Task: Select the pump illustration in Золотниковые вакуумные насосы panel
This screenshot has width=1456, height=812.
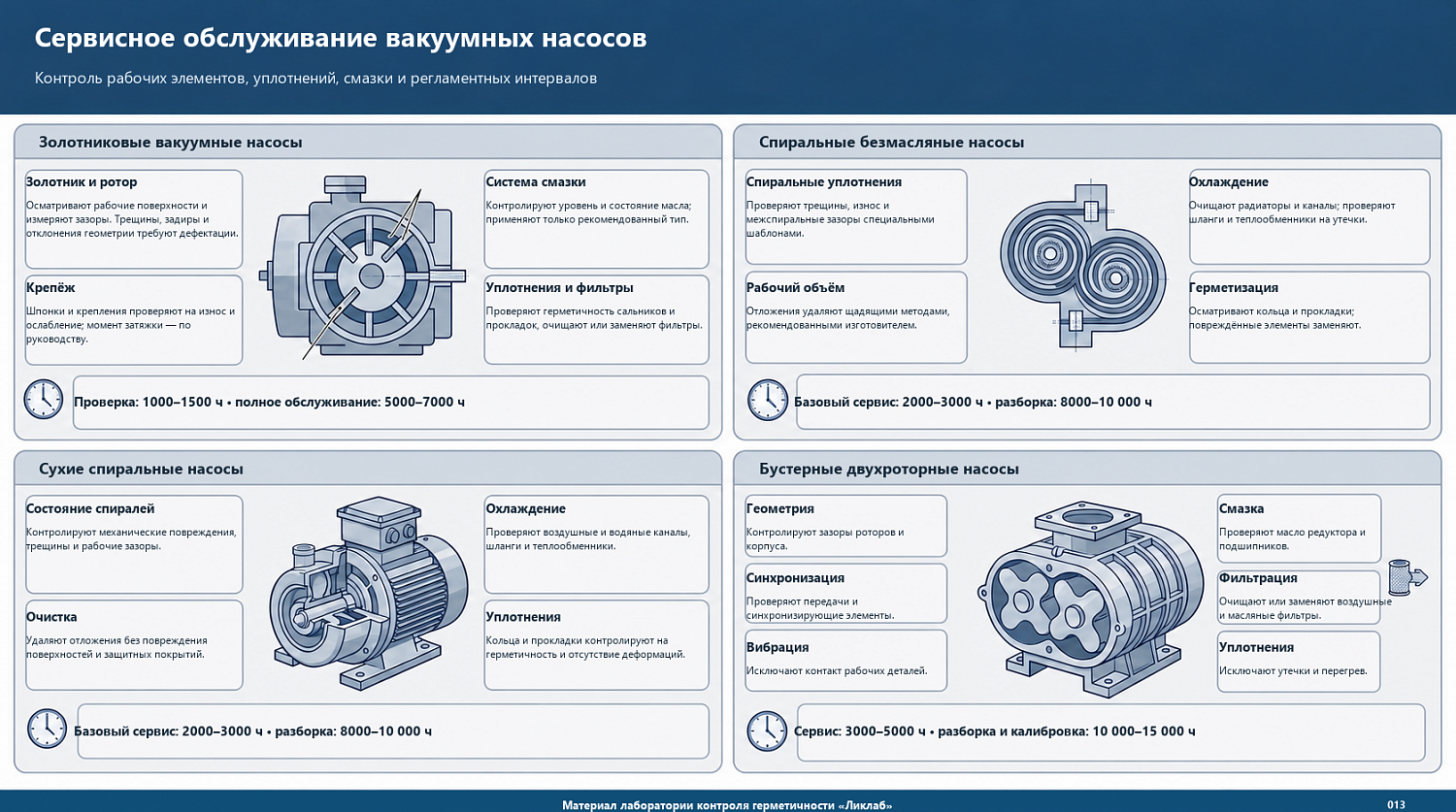Action: (363, 267)
